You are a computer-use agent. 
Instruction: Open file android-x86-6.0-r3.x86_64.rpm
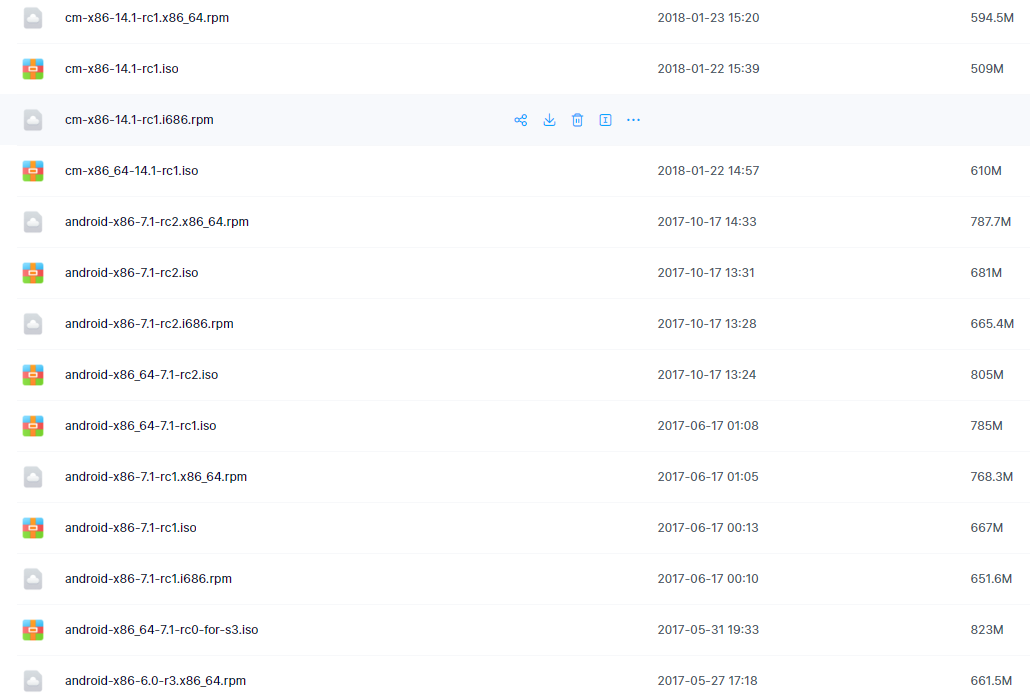156,681
